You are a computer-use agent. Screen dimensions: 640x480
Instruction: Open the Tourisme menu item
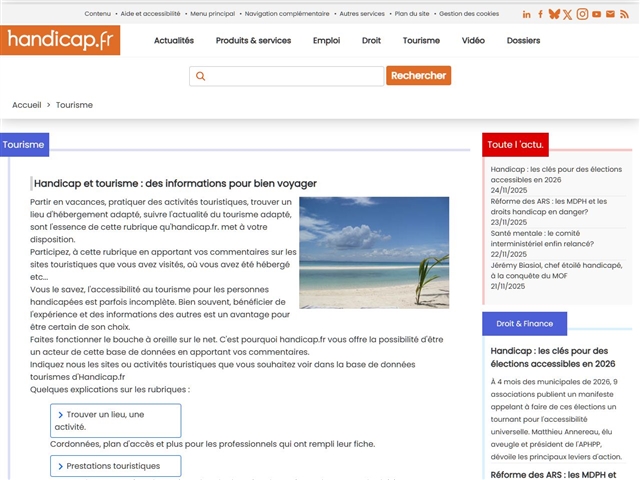point(421,40)
